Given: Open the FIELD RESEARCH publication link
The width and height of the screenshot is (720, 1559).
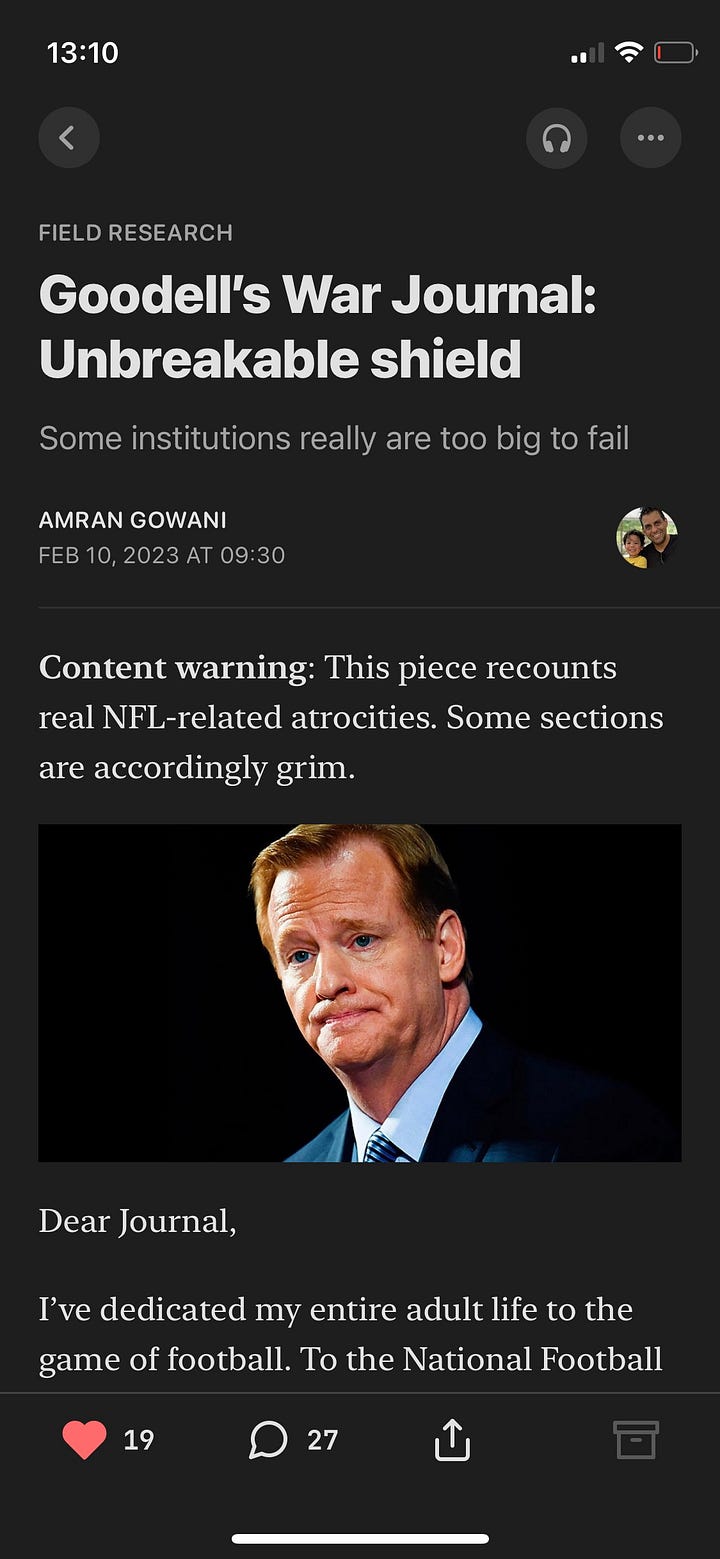Looking at the screenshot, I should click(x=136, y=233).
